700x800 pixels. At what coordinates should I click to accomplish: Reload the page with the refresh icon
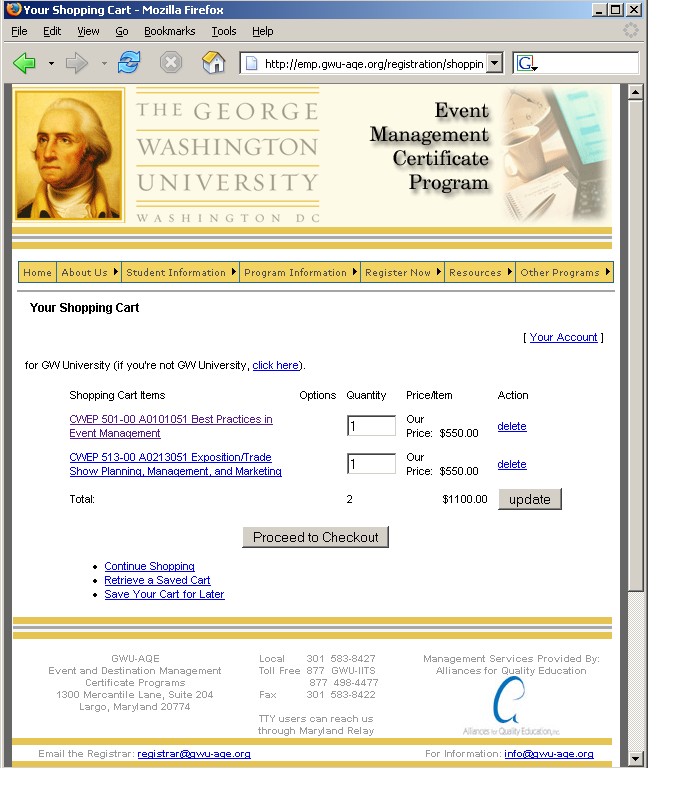tap(129, 63)
